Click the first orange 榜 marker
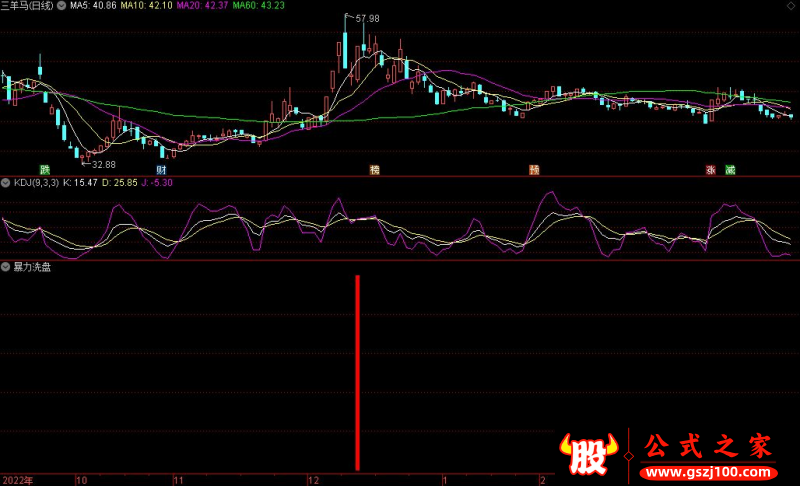800x486 pixels. (x=375, y=169)
